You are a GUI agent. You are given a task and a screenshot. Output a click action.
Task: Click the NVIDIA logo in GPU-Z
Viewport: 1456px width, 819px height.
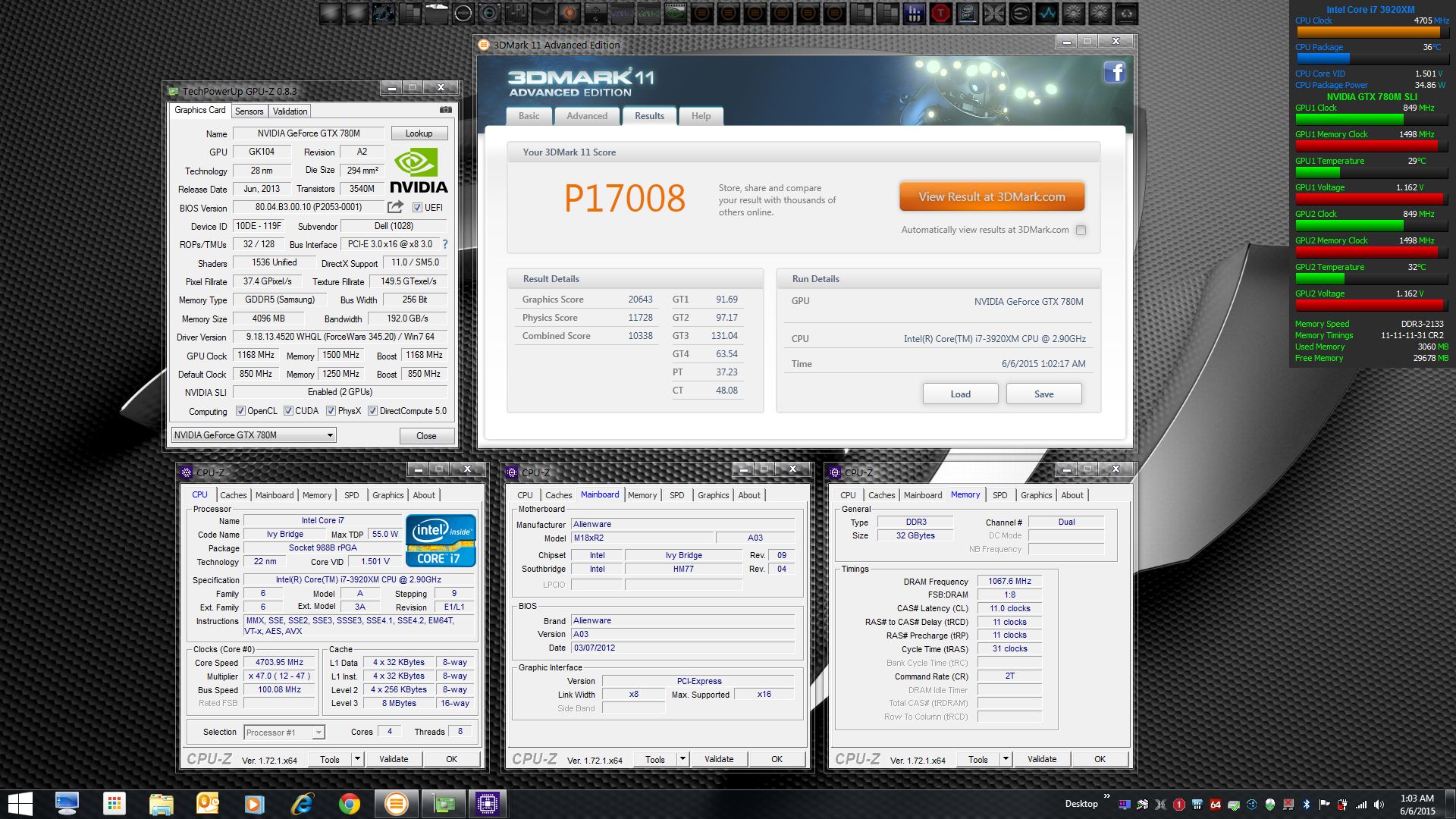pyautogui.click(x=418, y=171)
